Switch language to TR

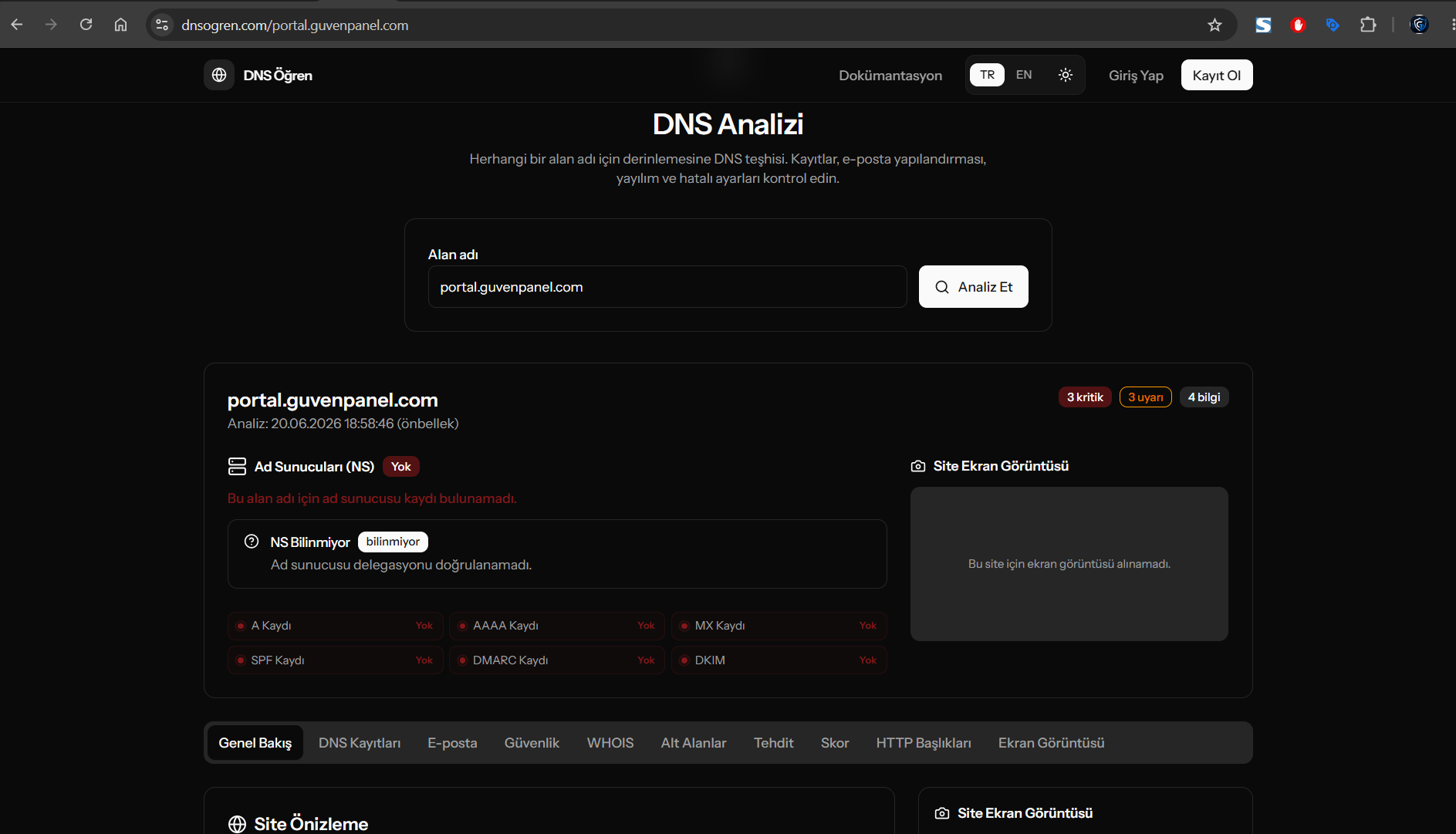click(x=987, y=75)
